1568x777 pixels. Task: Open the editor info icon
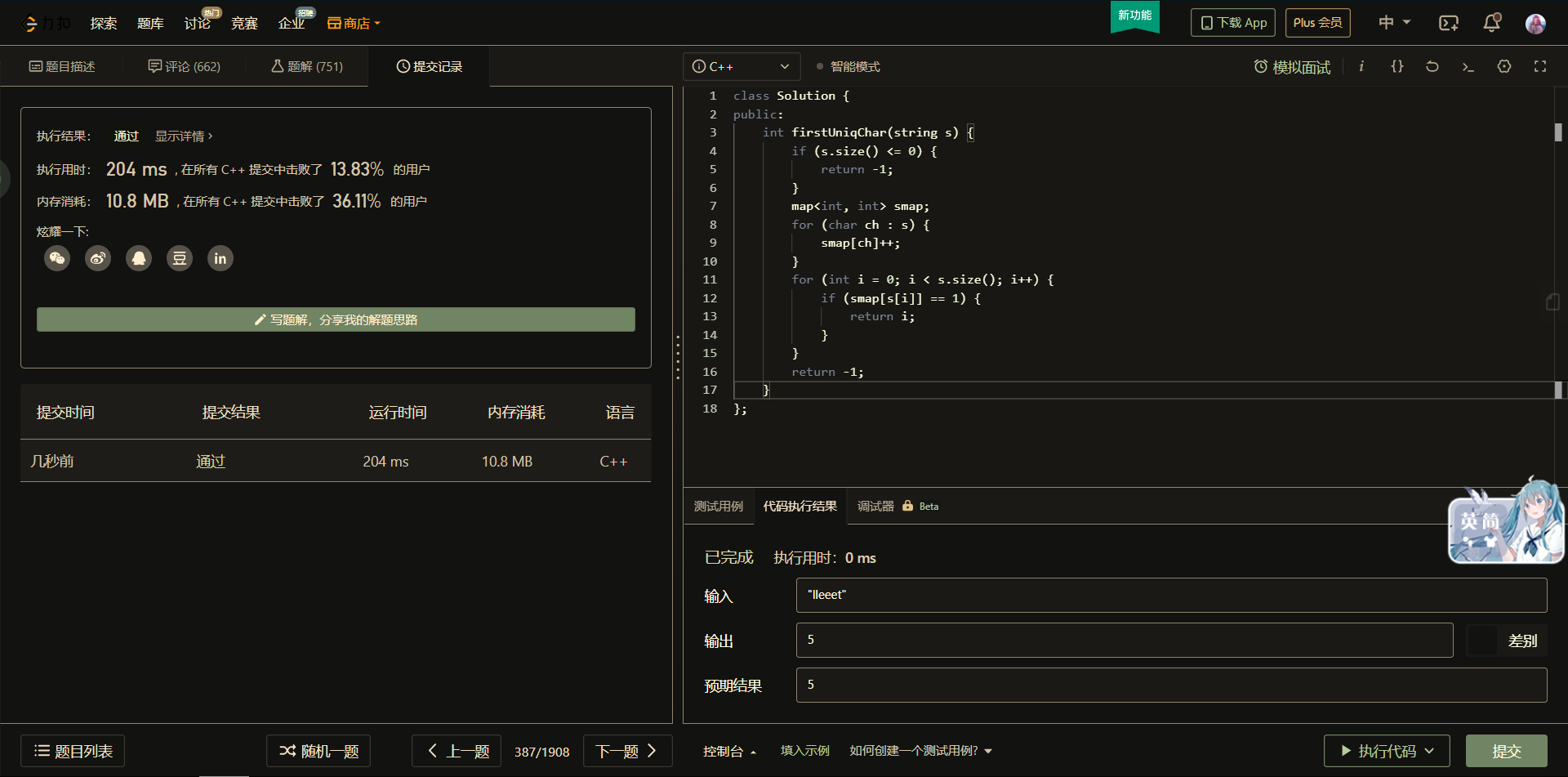1361,66
